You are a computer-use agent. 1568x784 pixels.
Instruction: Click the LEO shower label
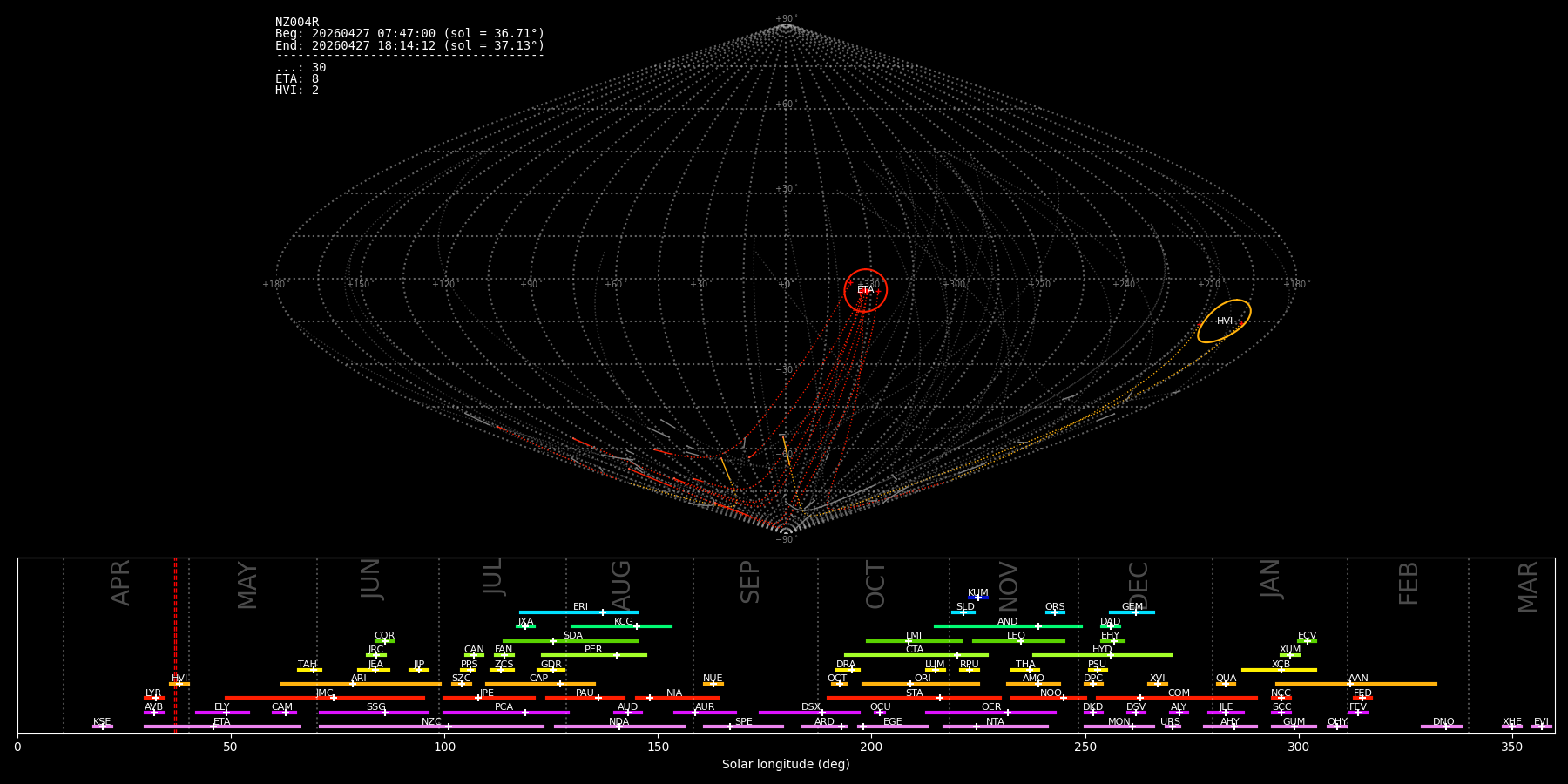pos(1017,636)
